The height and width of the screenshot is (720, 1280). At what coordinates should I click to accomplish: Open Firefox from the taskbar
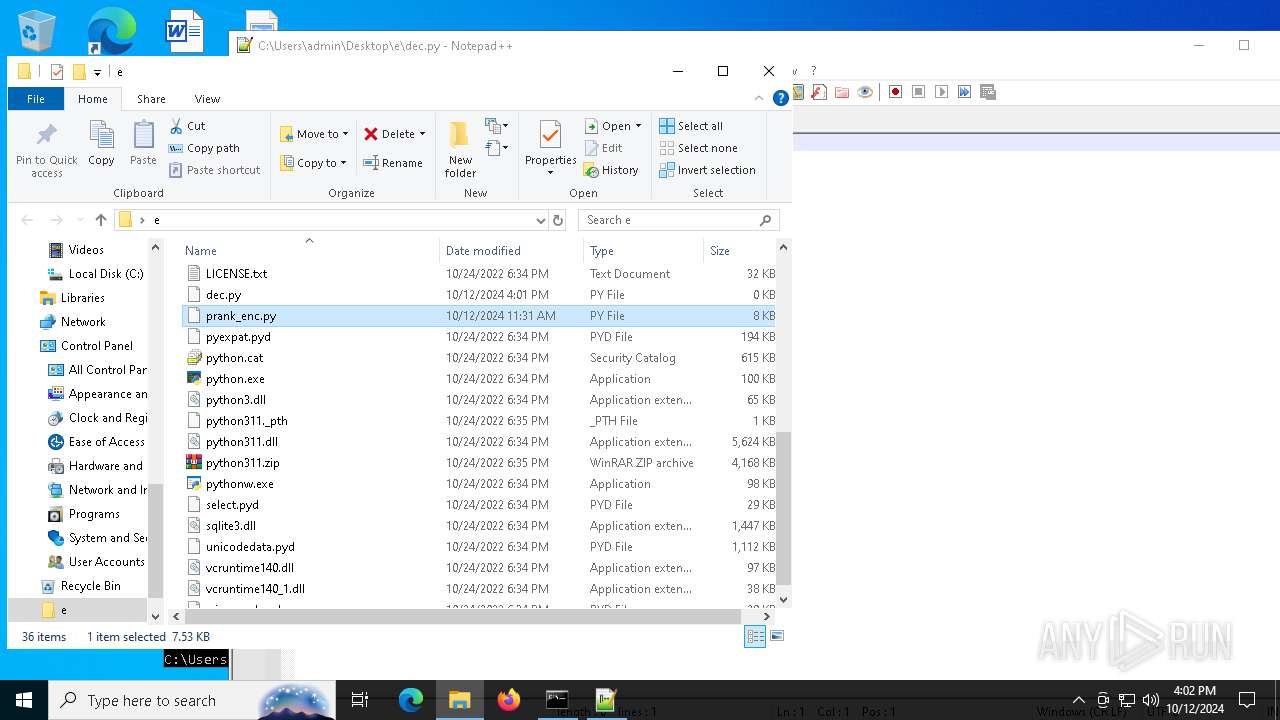509,700
